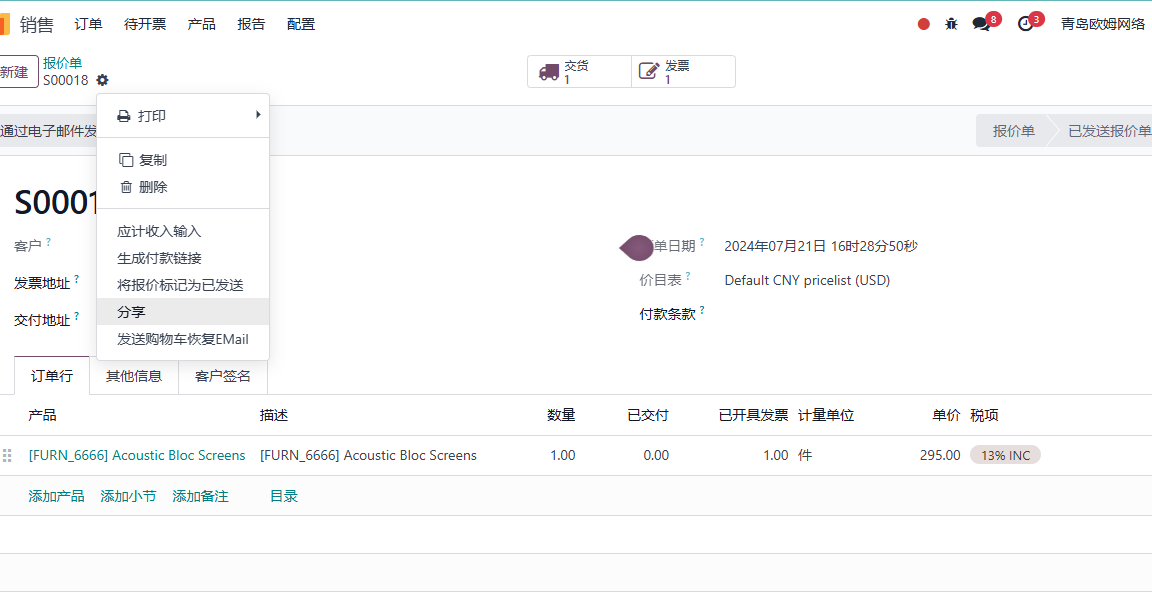Viewport: 1152px width, 601px height.
Task: Click the 添加备注 link
Action: (201, 497)
